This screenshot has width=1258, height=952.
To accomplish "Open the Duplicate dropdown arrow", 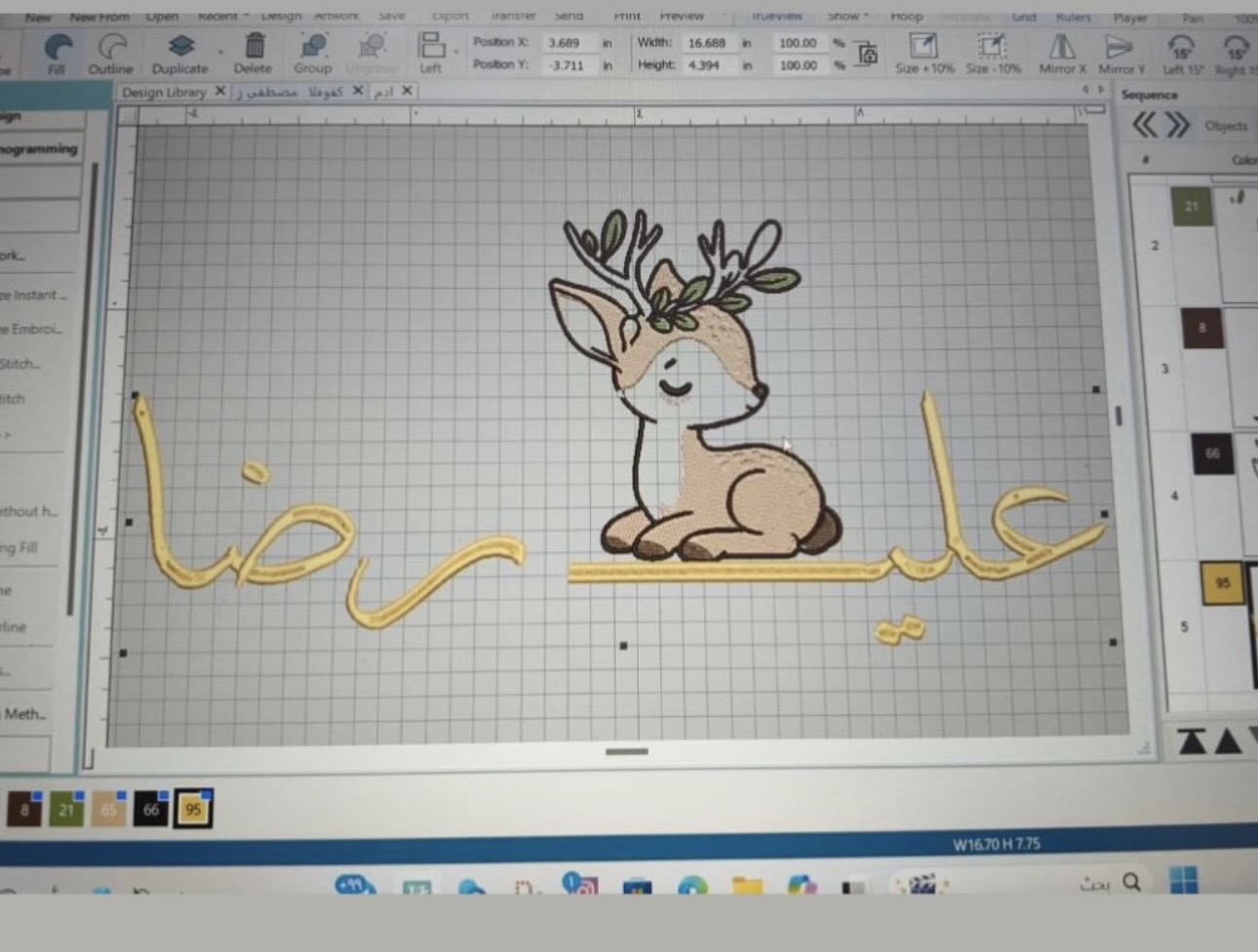I will pos(220,53).
